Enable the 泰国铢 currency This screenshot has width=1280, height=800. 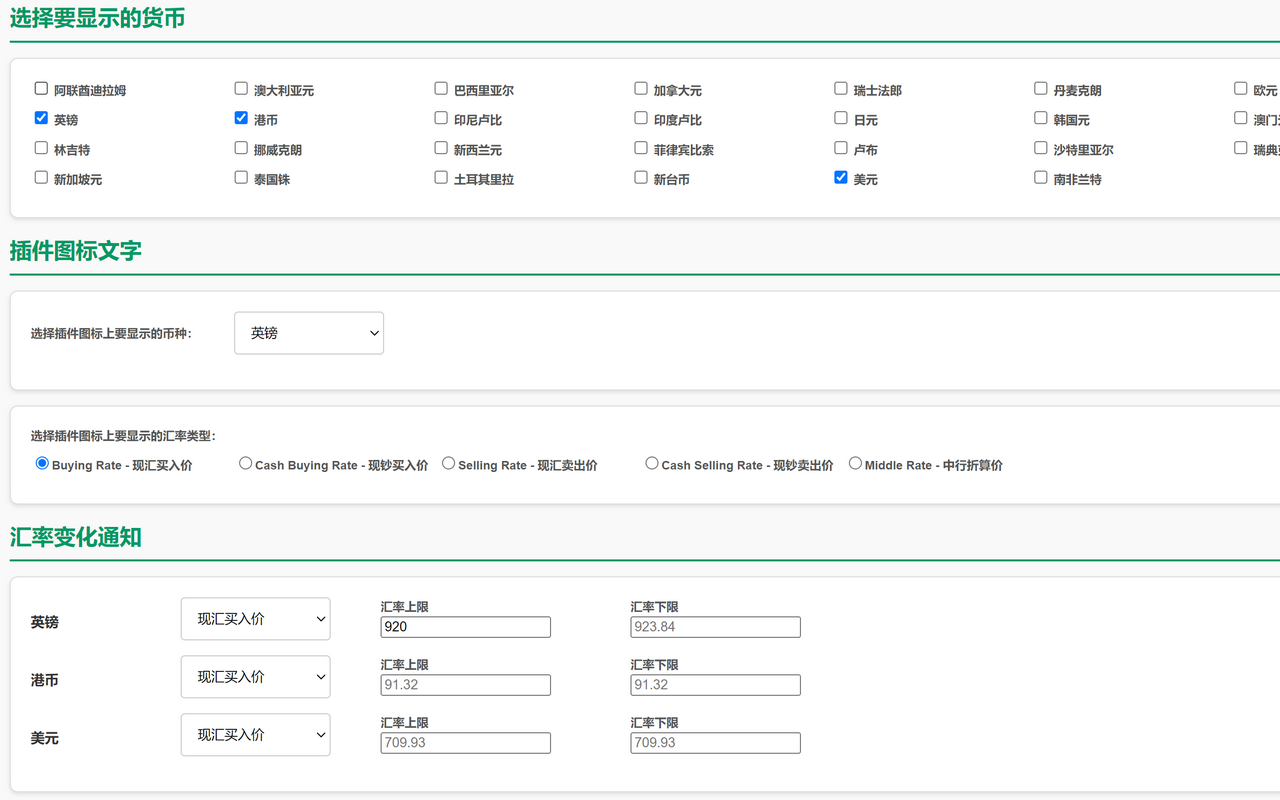[x=240, y=177]
